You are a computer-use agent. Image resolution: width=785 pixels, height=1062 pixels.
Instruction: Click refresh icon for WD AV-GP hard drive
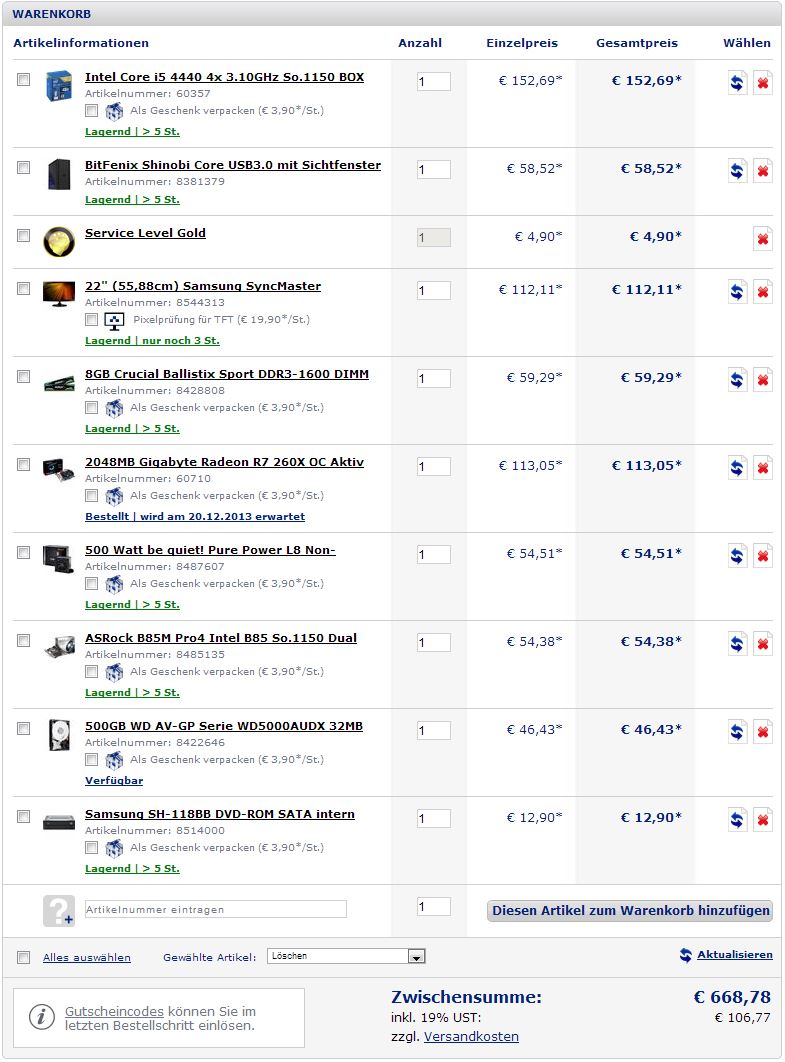coord(737,732)
